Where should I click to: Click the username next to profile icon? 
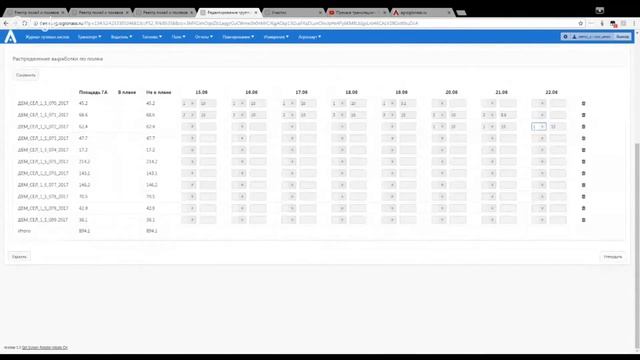(x=594, y=37)
